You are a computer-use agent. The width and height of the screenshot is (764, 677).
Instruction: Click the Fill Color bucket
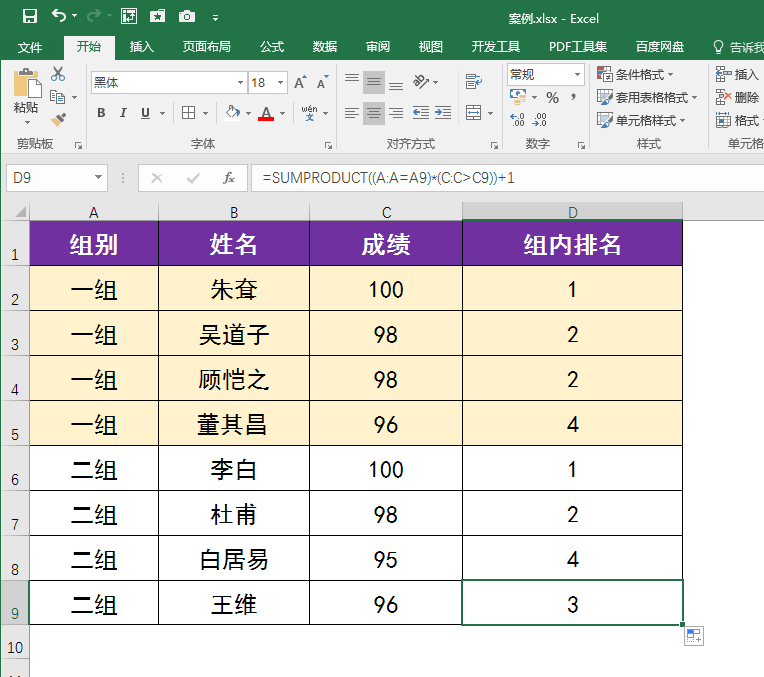pos(232,113)
